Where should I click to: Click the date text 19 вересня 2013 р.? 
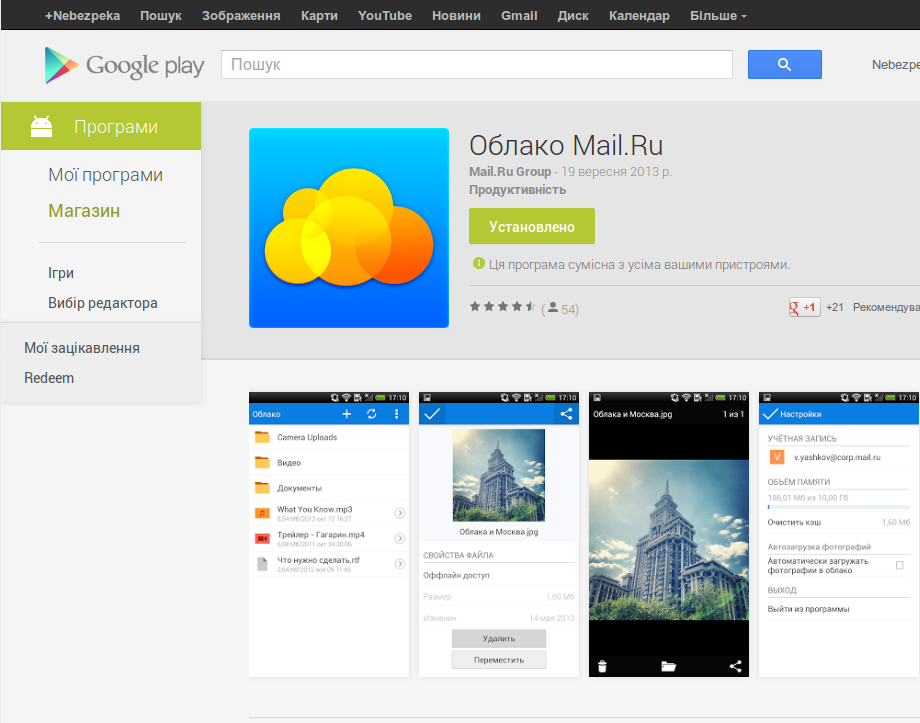[616, 171]
